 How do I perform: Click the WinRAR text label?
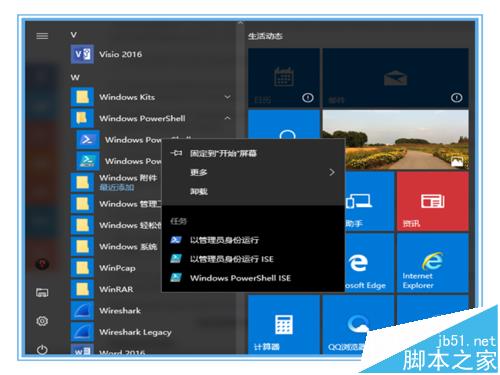tap(116, 289)
